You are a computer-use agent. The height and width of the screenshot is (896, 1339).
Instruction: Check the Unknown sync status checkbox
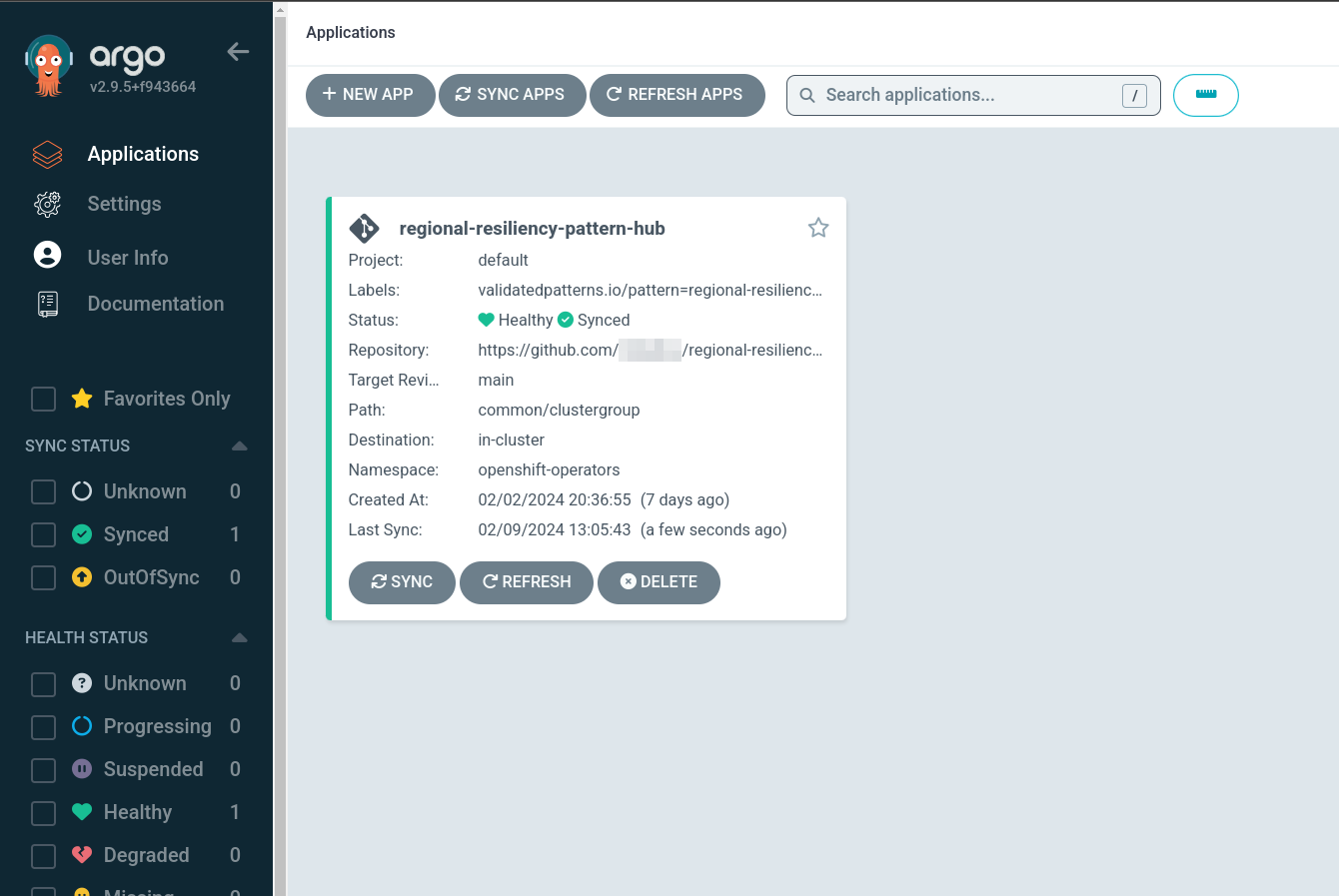click(44, 492)
